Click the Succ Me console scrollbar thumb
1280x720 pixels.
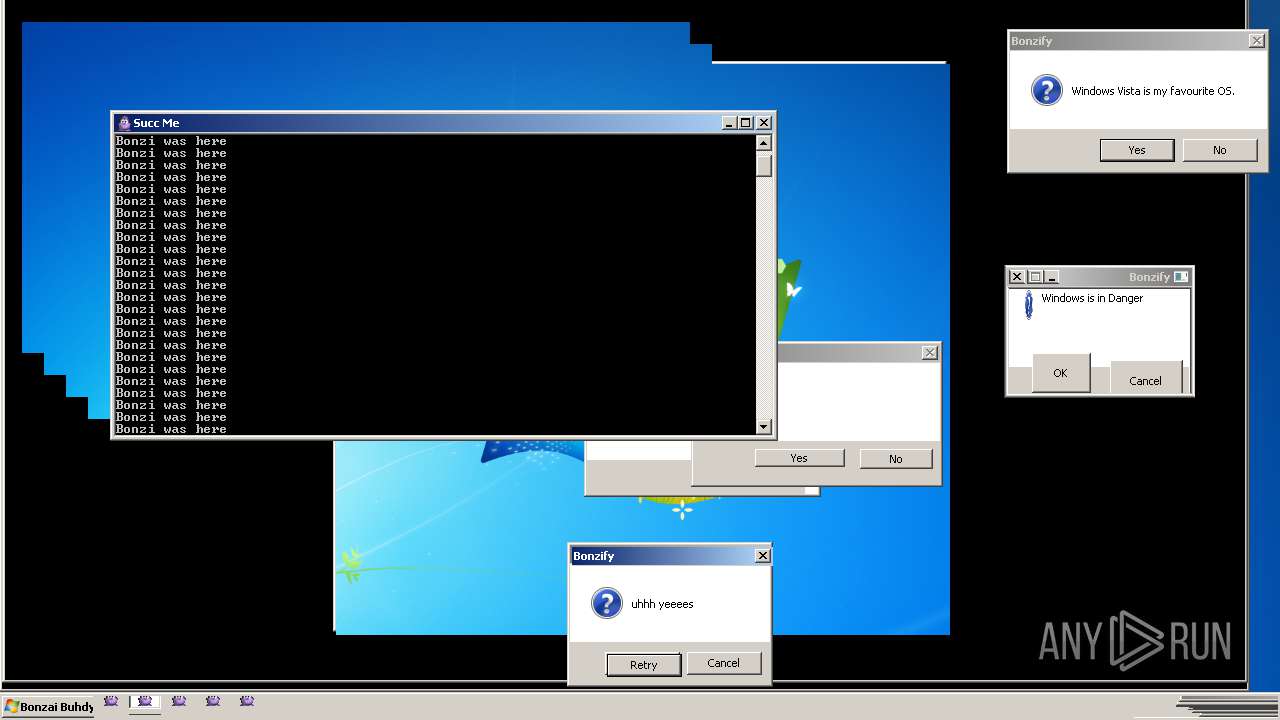(x=764, y=165)
